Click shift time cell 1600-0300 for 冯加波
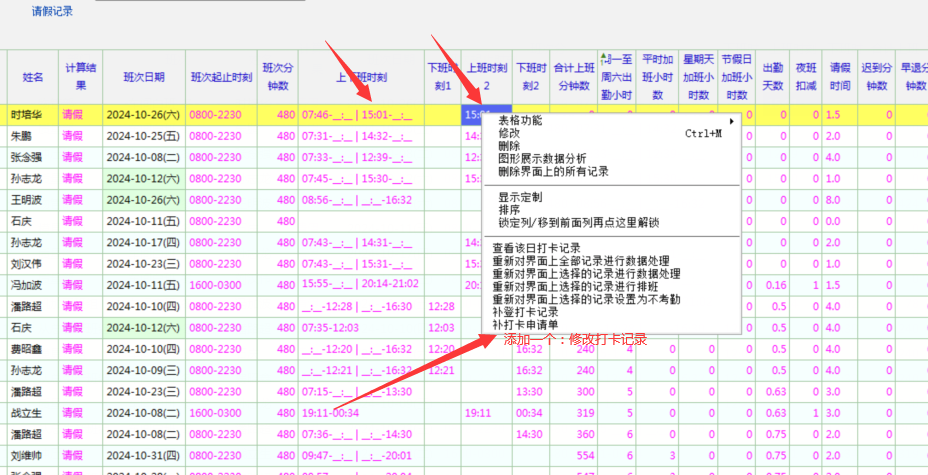Screen dimensions: 928x475 click(214, 285)
